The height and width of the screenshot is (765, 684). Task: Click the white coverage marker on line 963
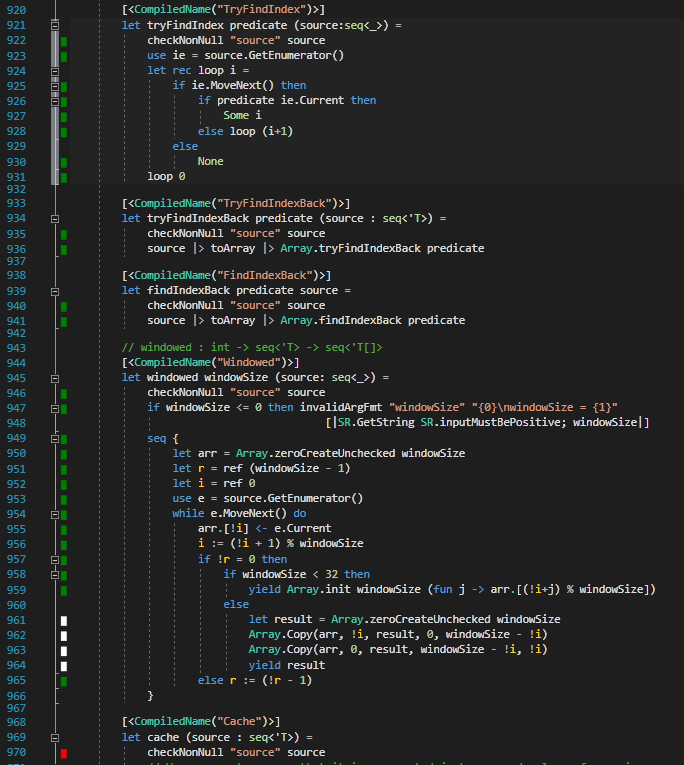point(64,651)
